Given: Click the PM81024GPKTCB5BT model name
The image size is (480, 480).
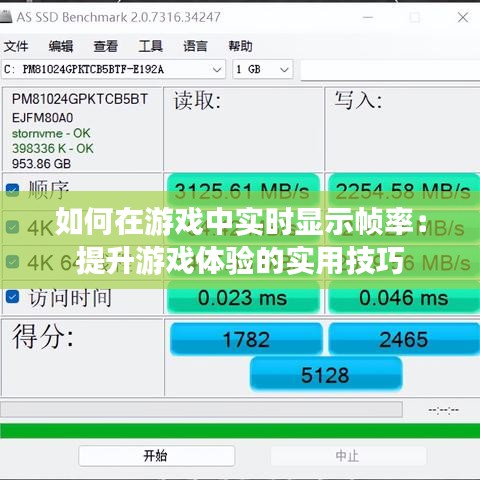Looking at the screenshot, I should point(80,99).
